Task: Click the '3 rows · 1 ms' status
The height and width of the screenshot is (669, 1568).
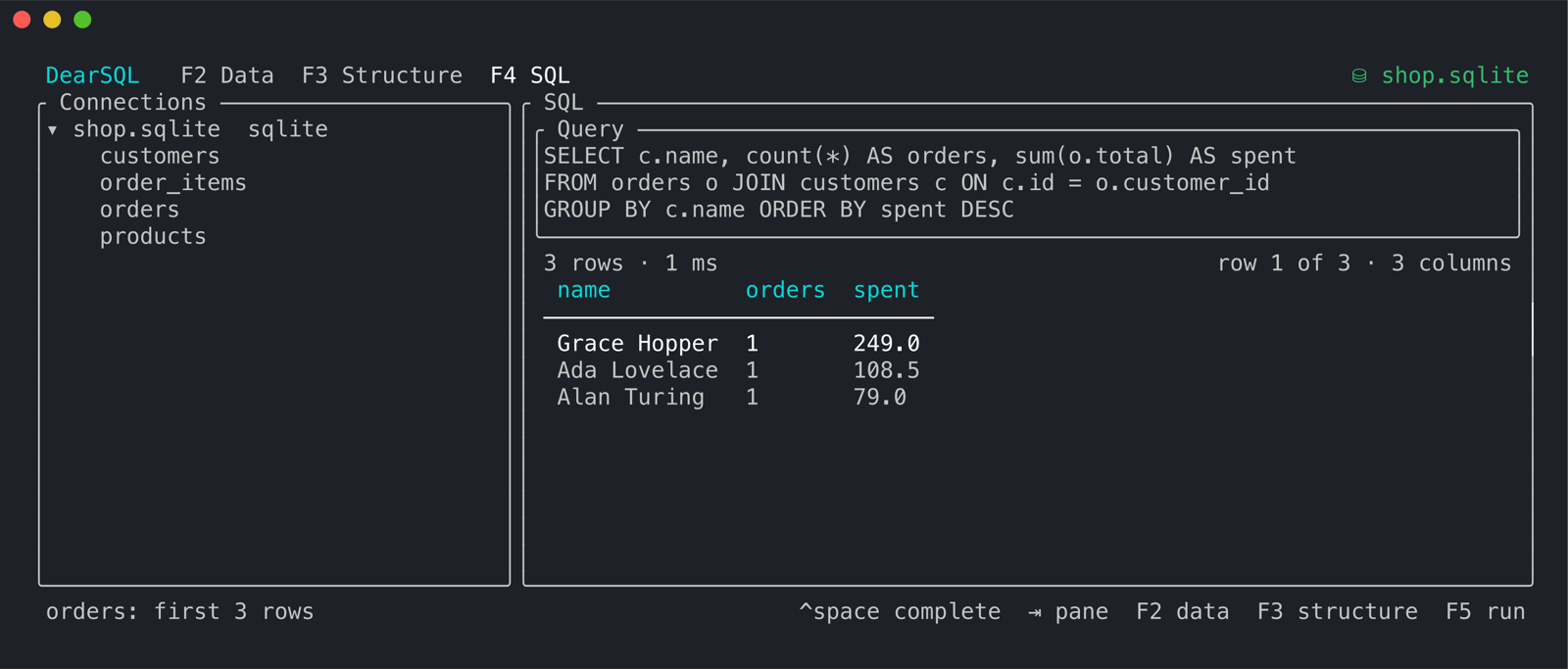Action: (631, 263)
